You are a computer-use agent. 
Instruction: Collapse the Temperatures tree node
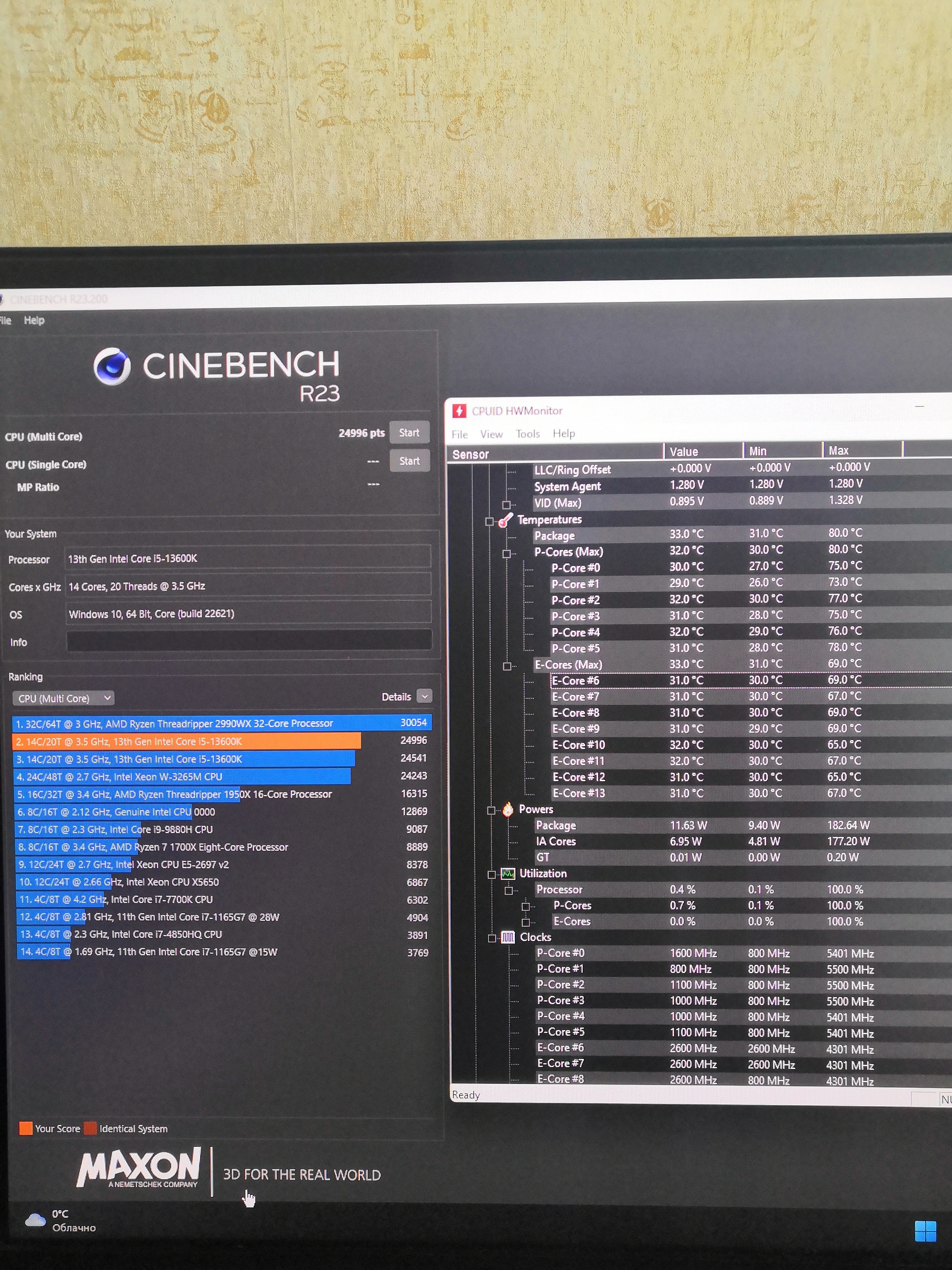[x=489, y=521]
